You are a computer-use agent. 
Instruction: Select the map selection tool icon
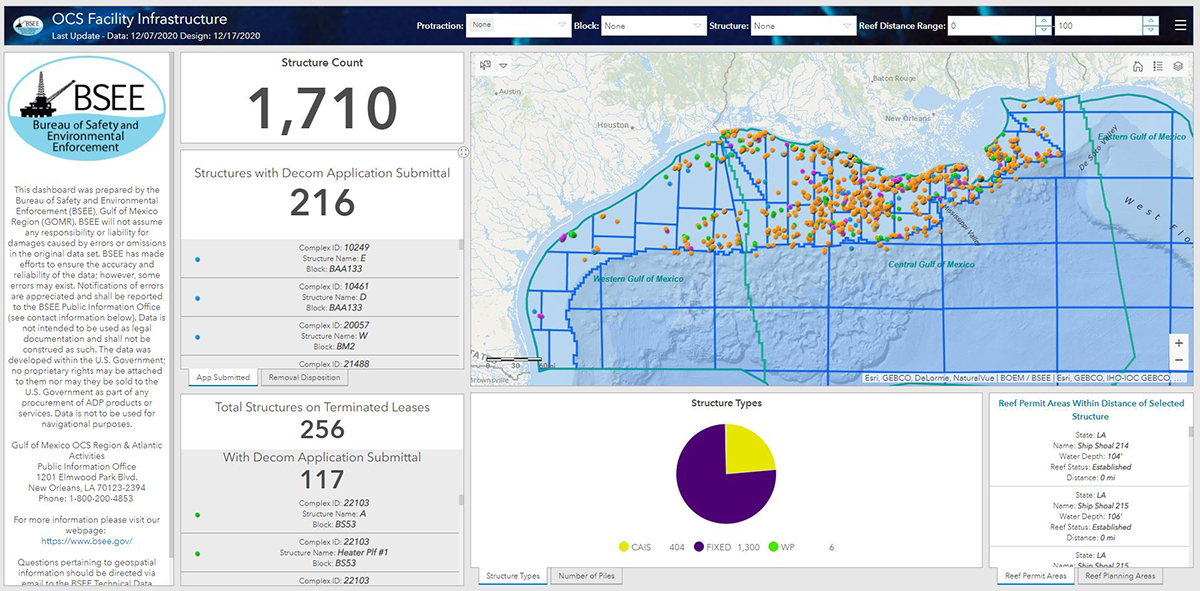pyautogui.click(x=485, y=65)
